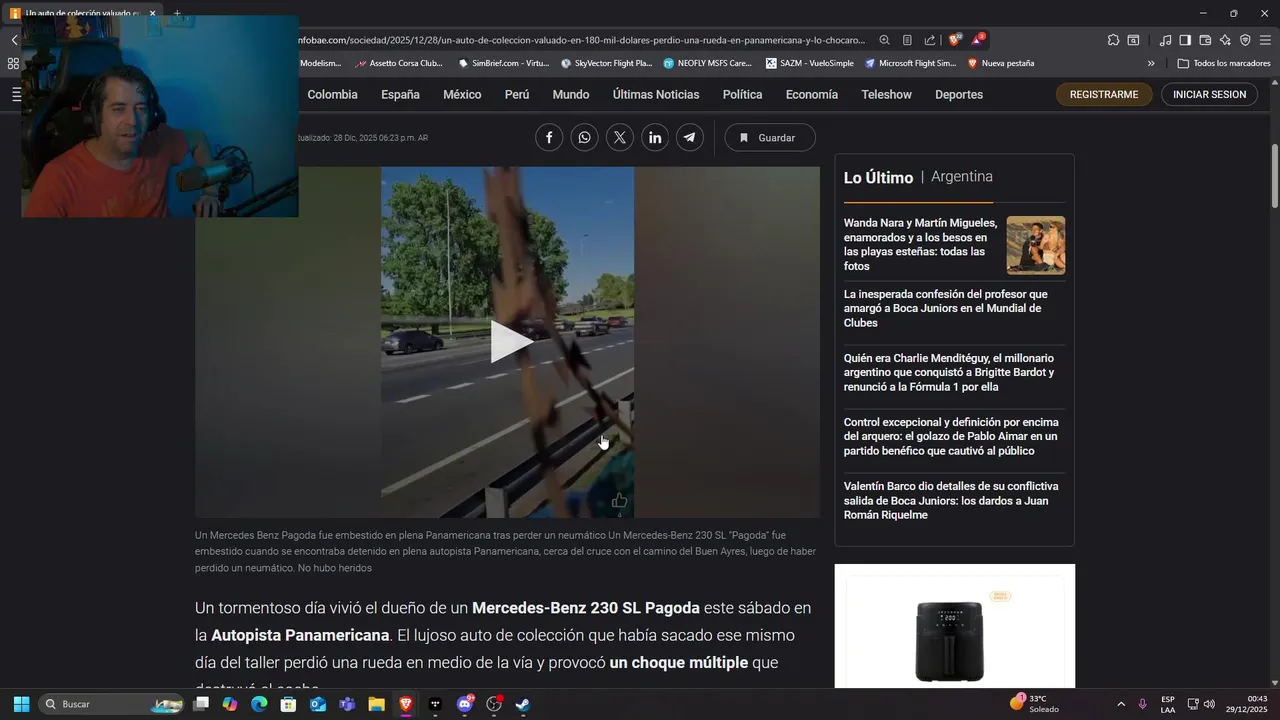
Task: Open the browser zoom magnifier icon
Action: pos(884,40)
